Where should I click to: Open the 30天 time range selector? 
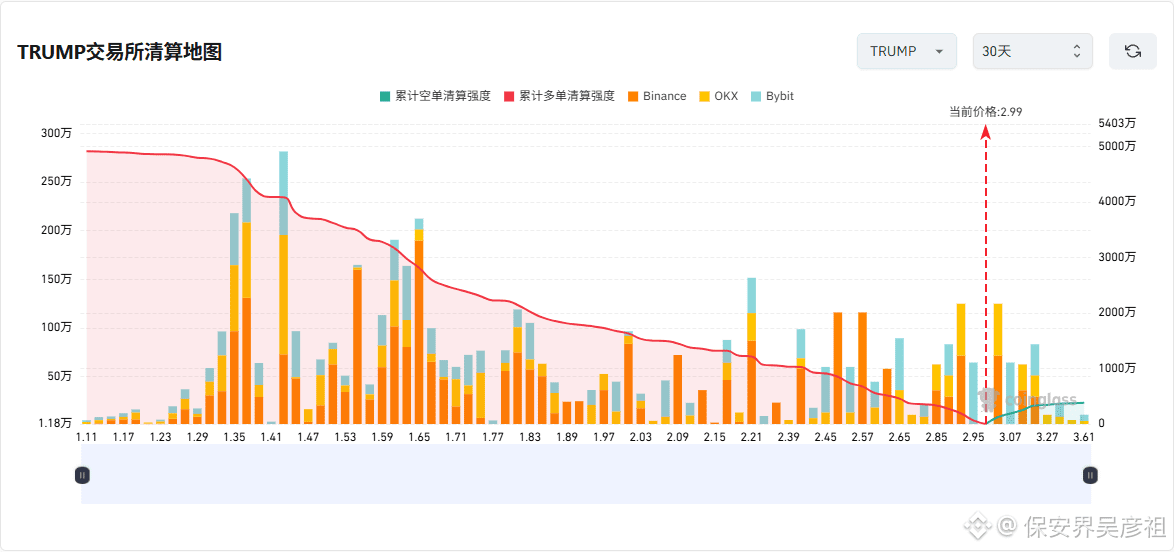coord(1032,51)
